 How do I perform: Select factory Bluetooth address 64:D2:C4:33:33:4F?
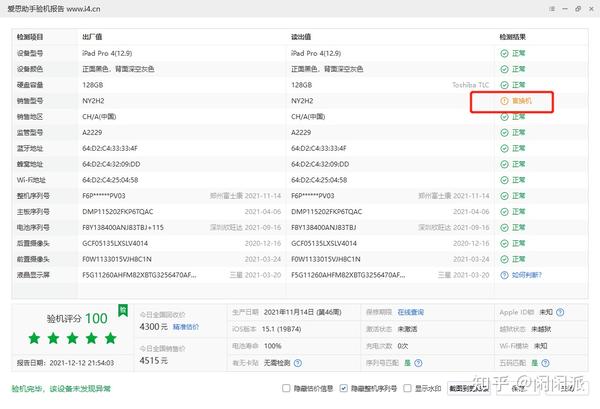point(110,148)
